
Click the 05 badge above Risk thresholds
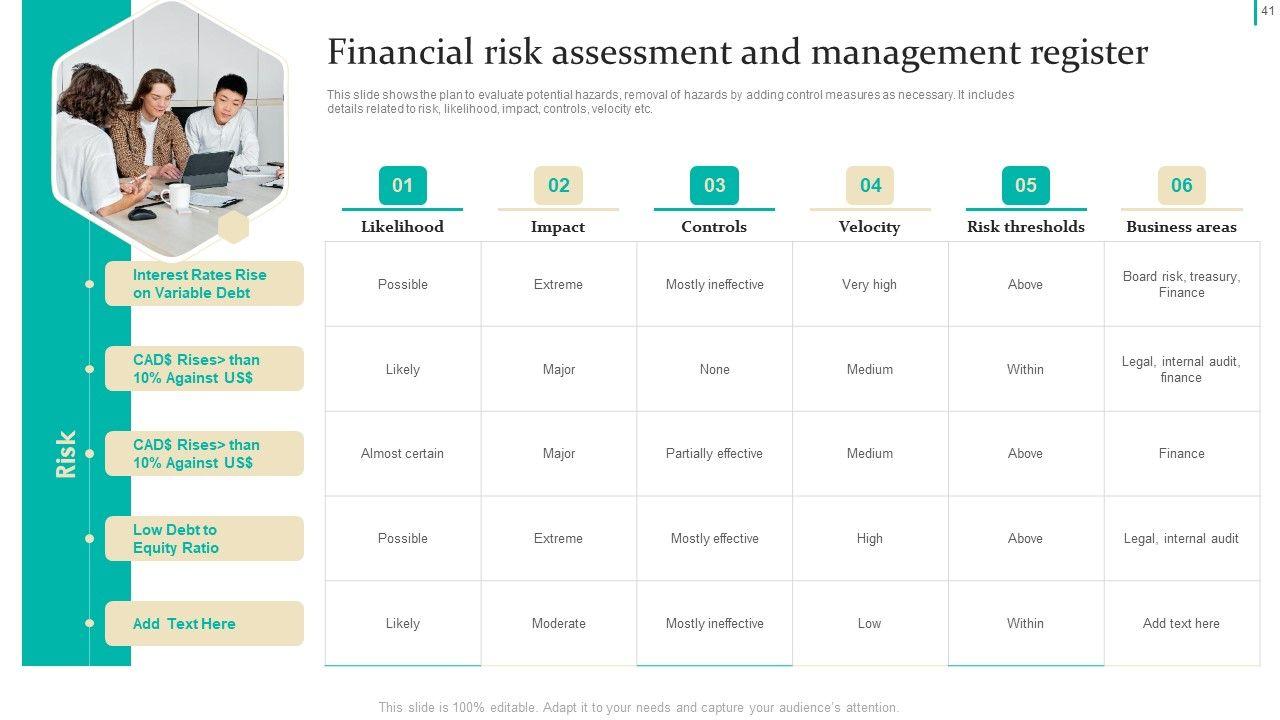(1026, 185)
